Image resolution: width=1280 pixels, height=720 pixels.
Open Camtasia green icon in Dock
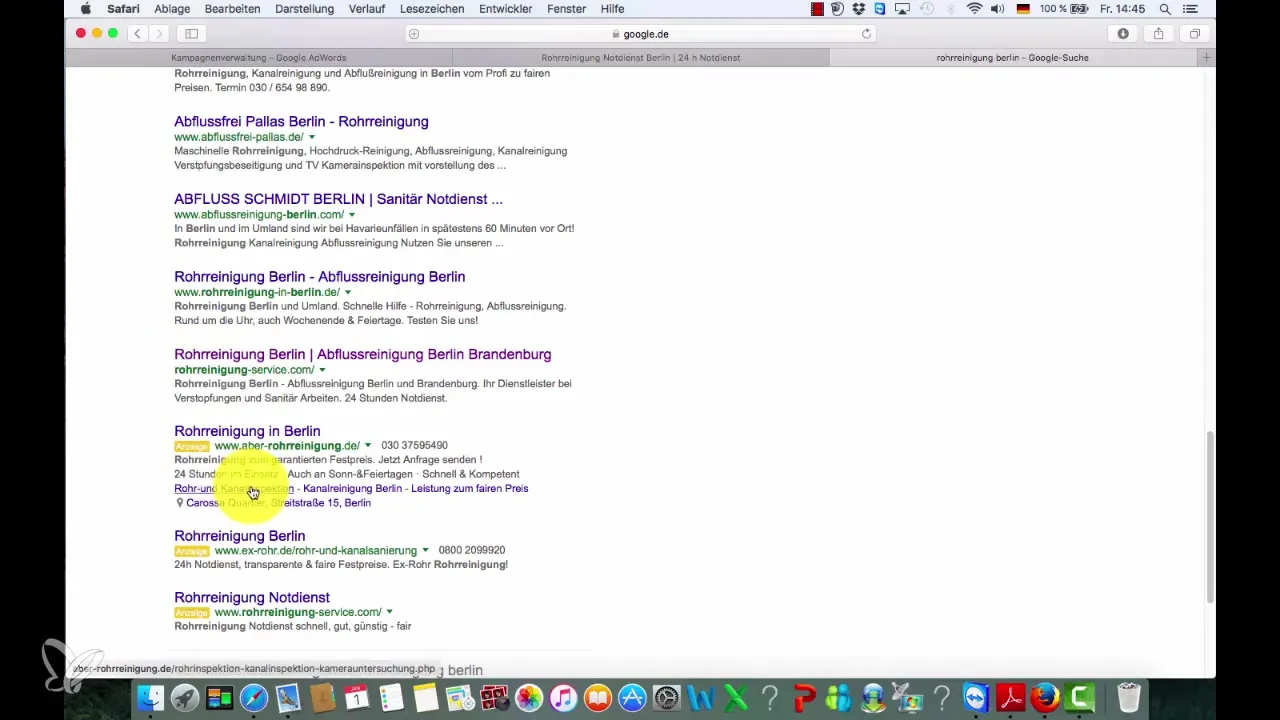coord(1080,697)
